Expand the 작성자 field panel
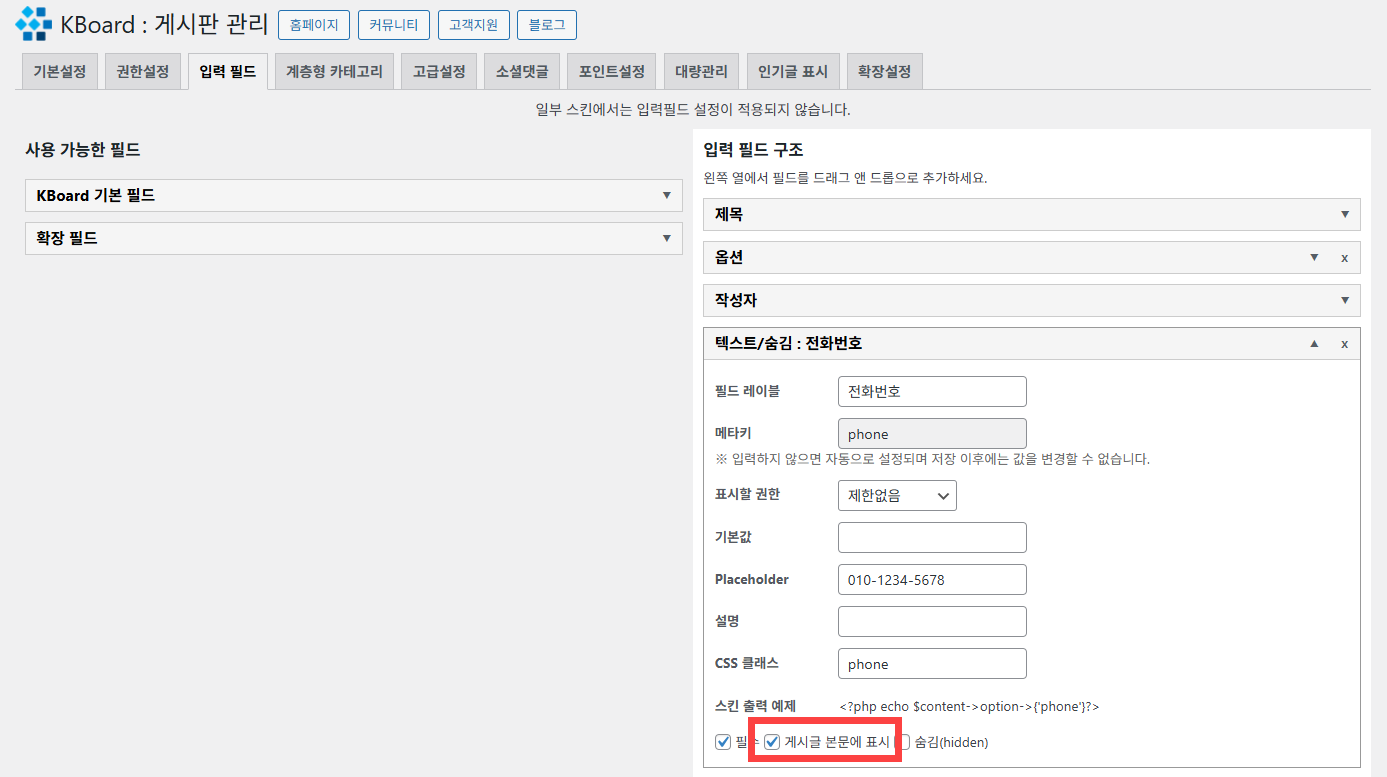 click(1345, 300)
